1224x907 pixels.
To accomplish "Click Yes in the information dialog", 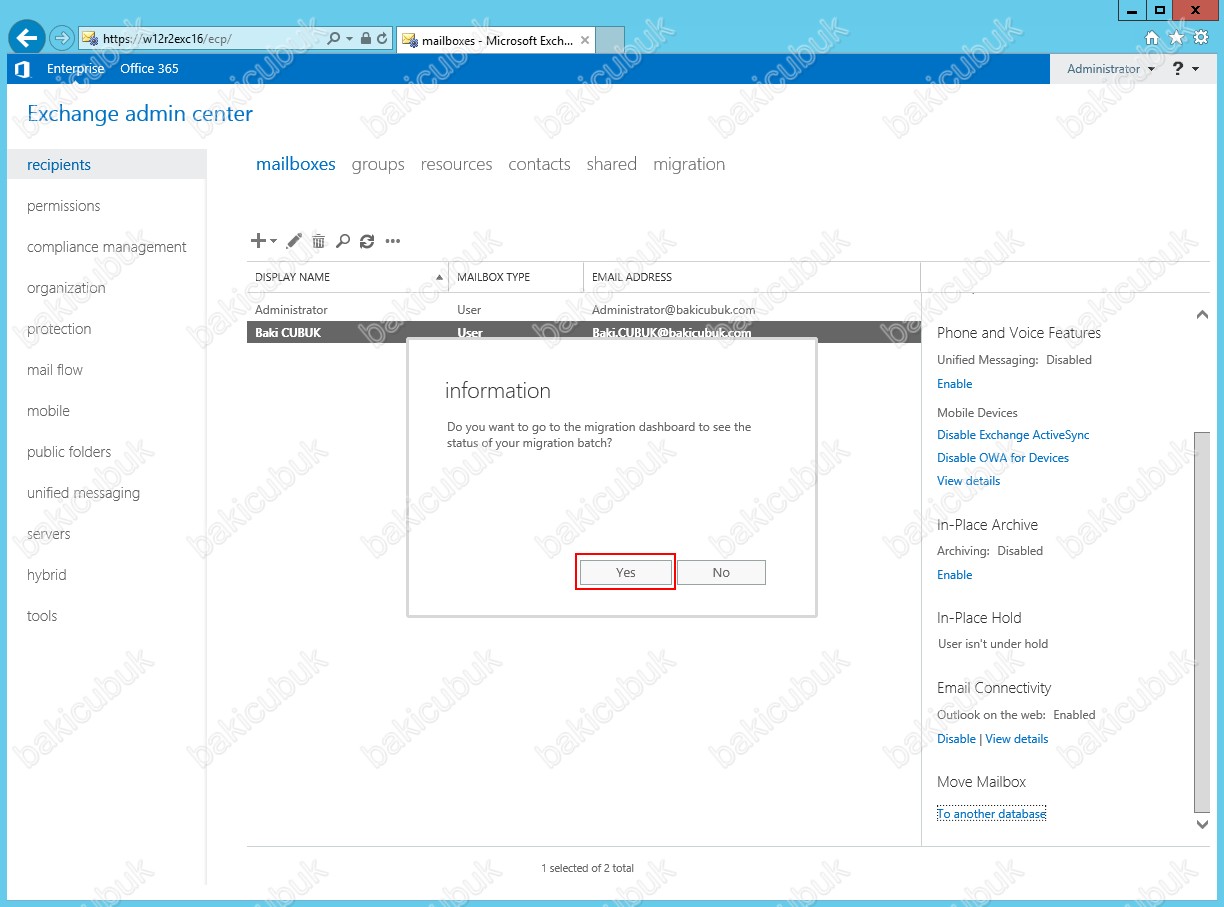I will click(626, 572).
